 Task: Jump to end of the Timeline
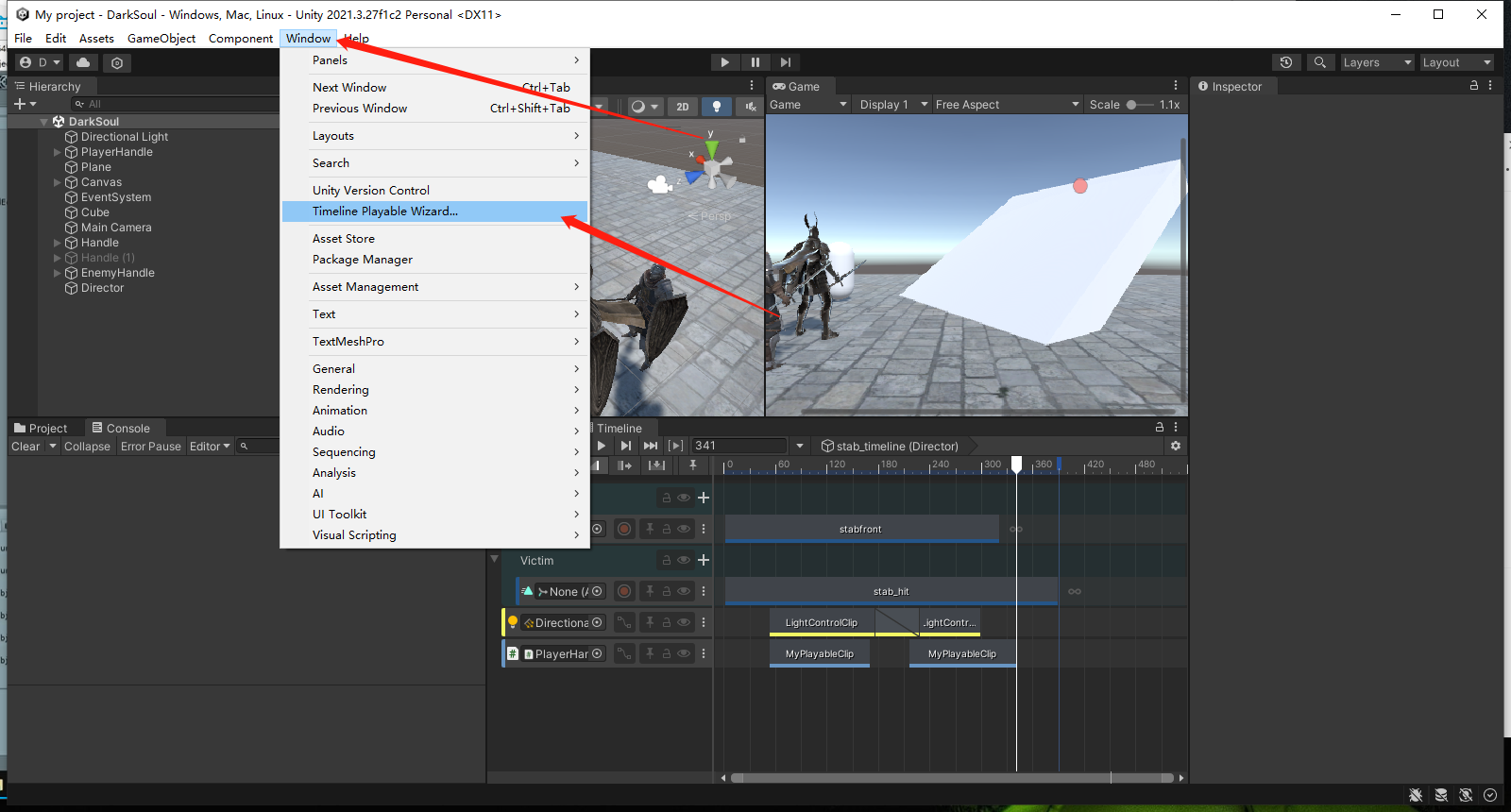(x=650, y=446)
